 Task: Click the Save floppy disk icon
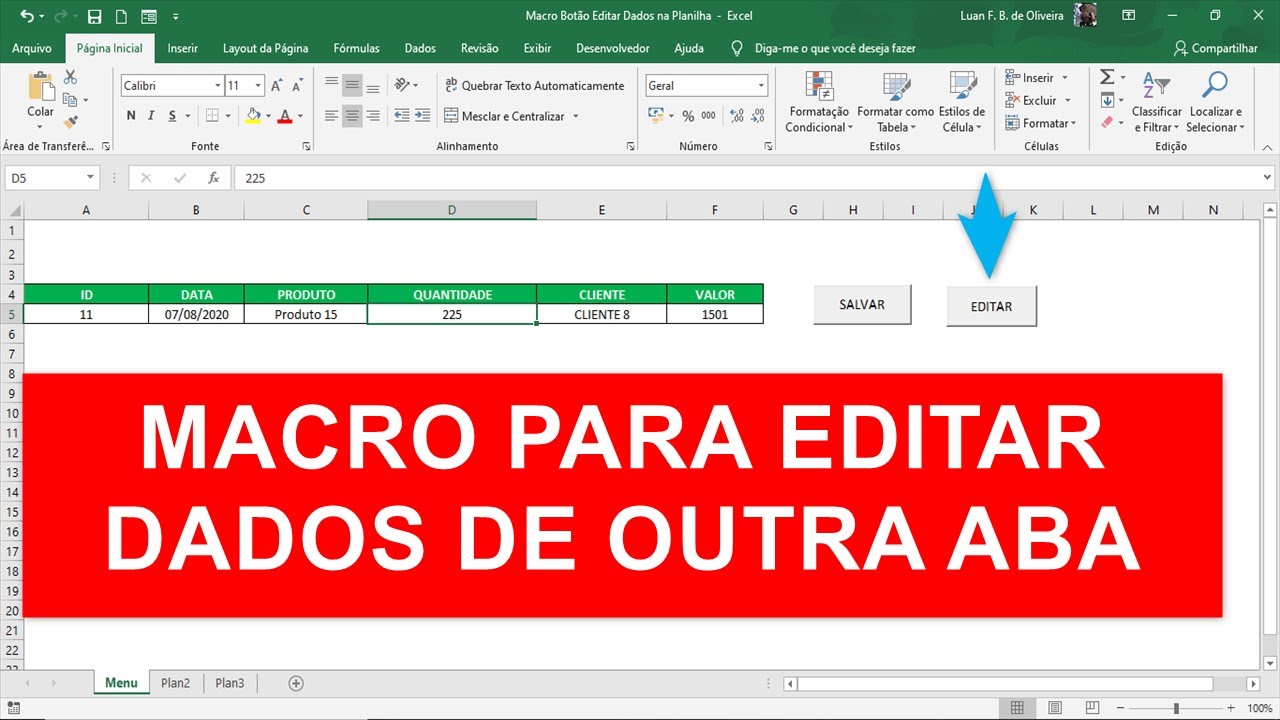(x=94, y=16)
